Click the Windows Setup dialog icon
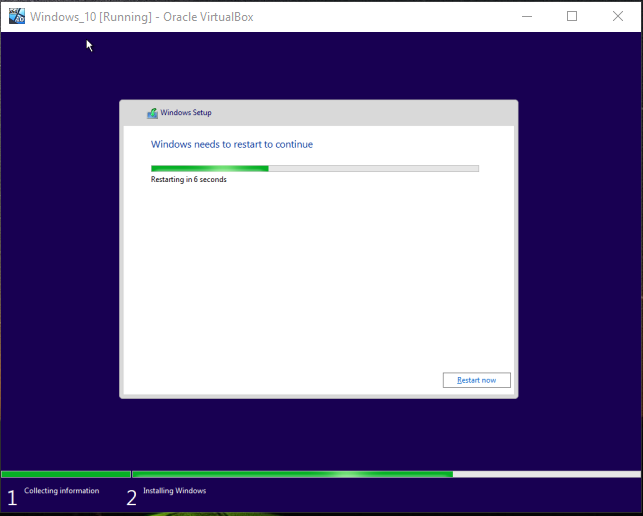 tap(152, 113)
